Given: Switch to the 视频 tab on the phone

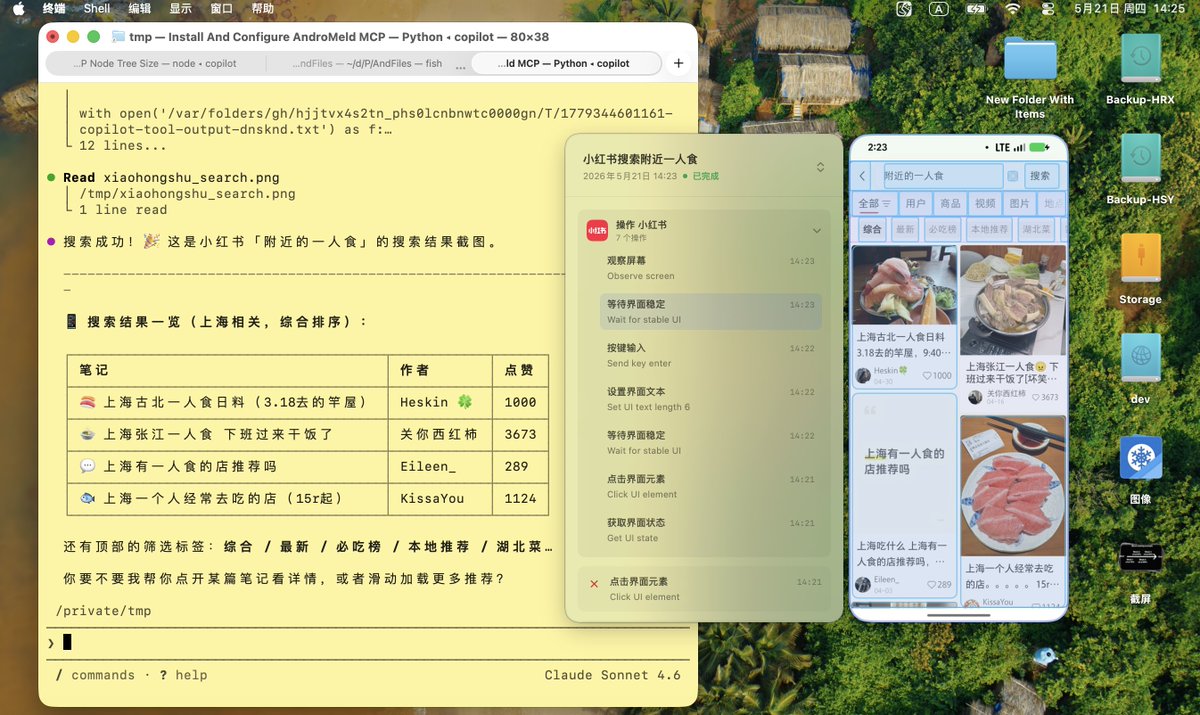Looking at the screenshot, I should click(985, 203).
